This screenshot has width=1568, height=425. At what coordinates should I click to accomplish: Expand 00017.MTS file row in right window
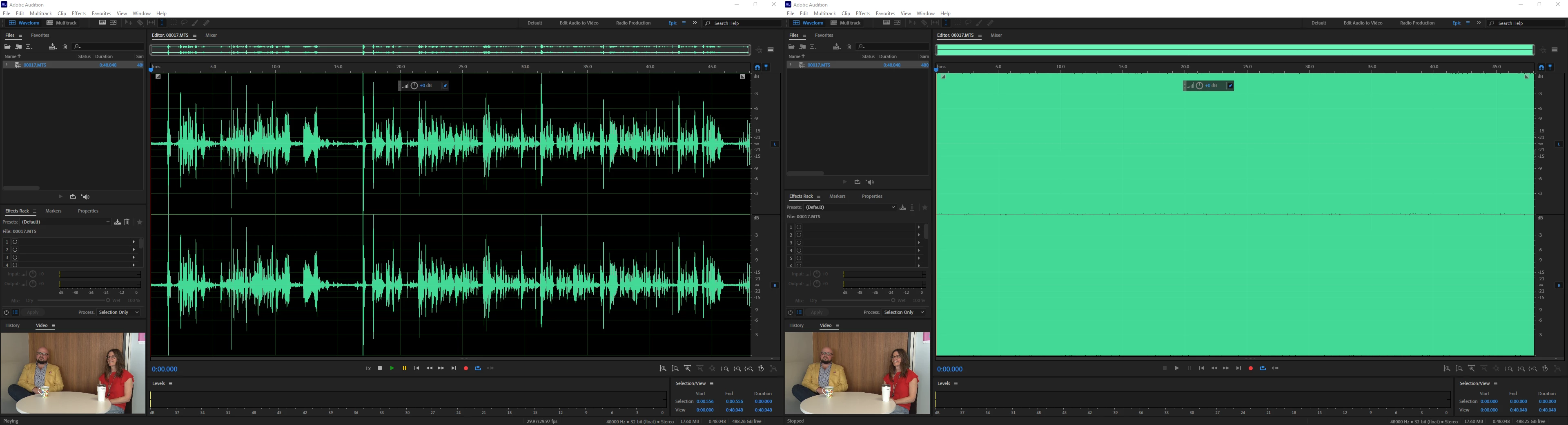point(790,65)
